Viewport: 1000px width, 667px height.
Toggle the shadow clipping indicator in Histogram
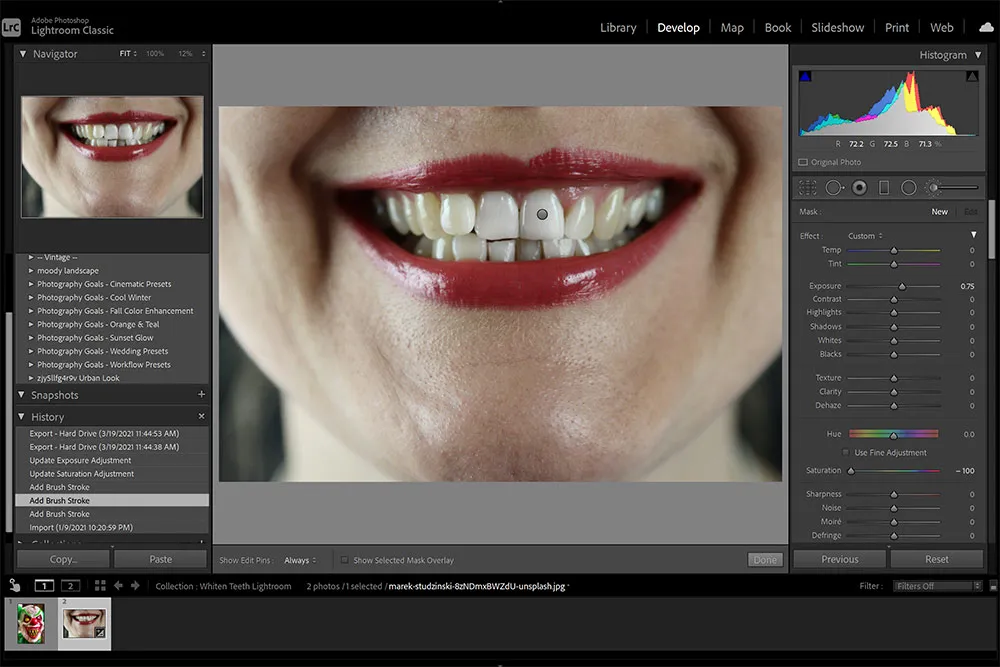click(x=806, y=76)
